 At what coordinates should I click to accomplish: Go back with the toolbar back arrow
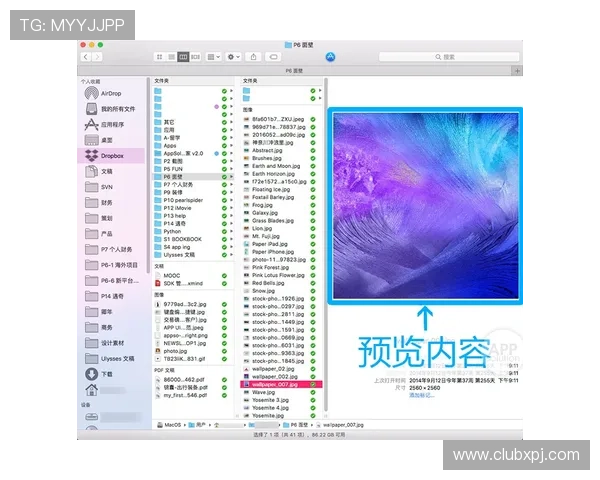[84, 58]
